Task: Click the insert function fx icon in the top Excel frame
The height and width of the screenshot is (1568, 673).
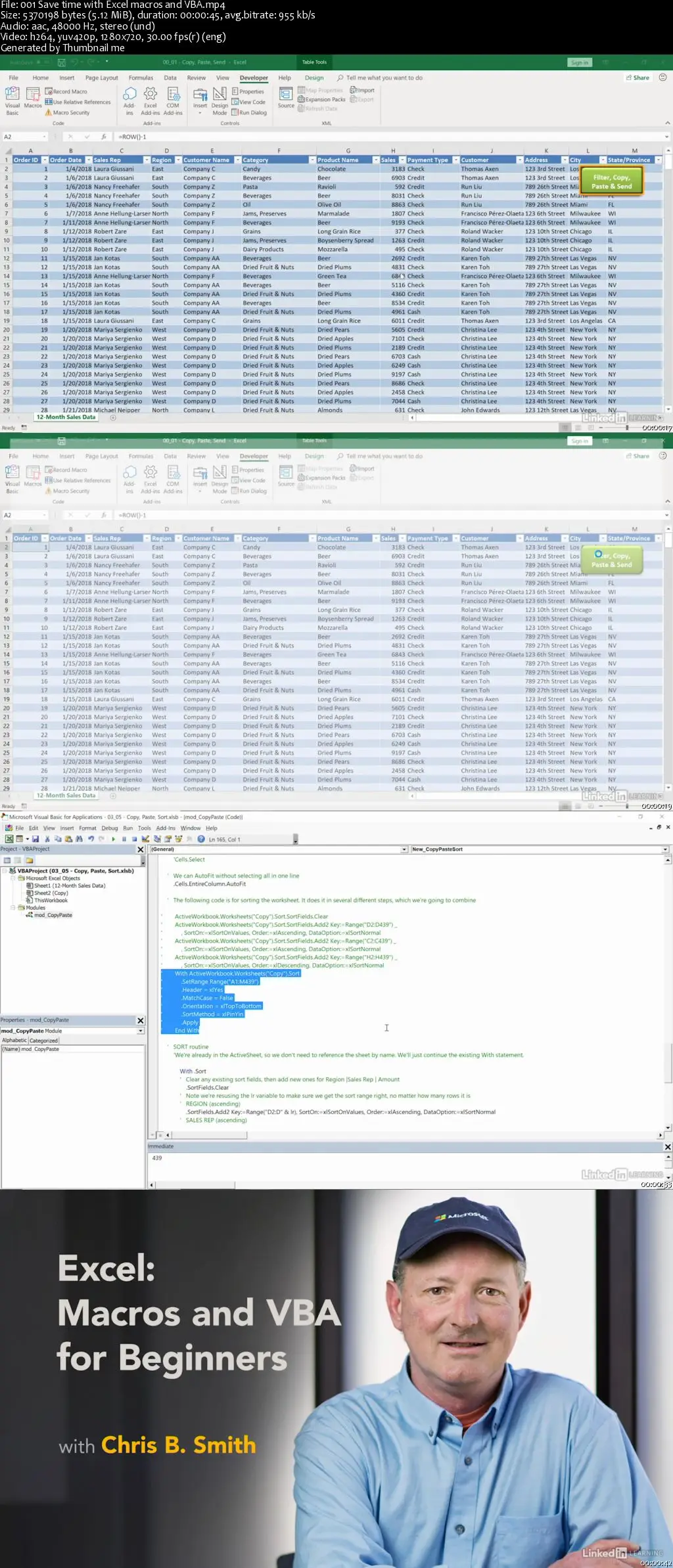Action: coord(103,137)
